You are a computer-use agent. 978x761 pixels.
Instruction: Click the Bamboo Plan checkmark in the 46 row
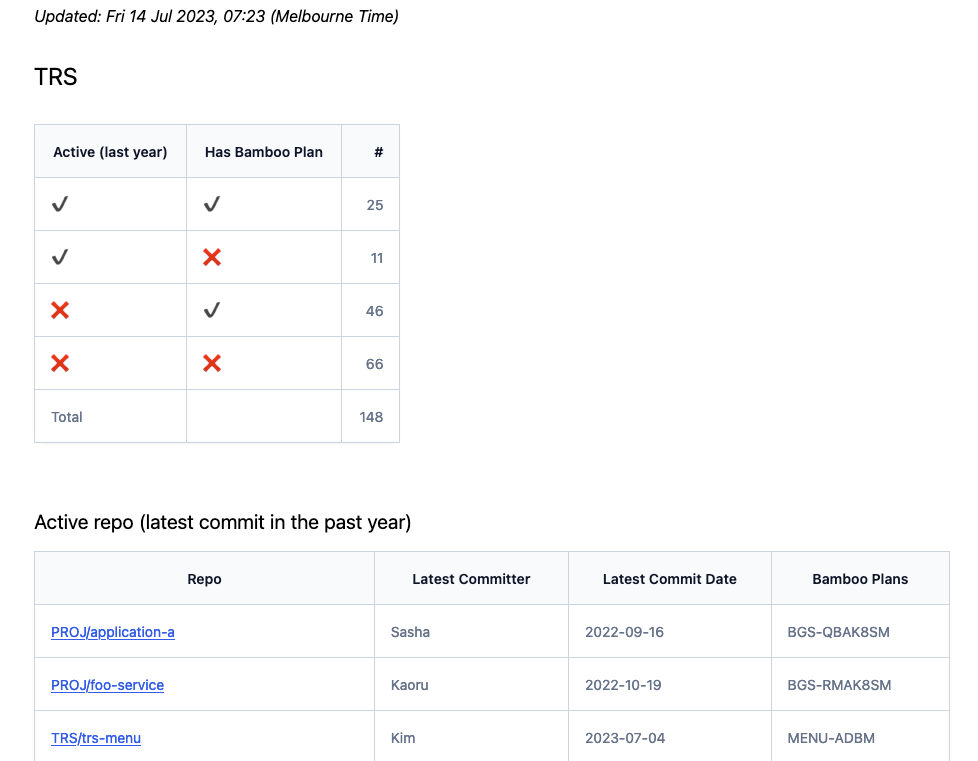click(x=212, y=310)
